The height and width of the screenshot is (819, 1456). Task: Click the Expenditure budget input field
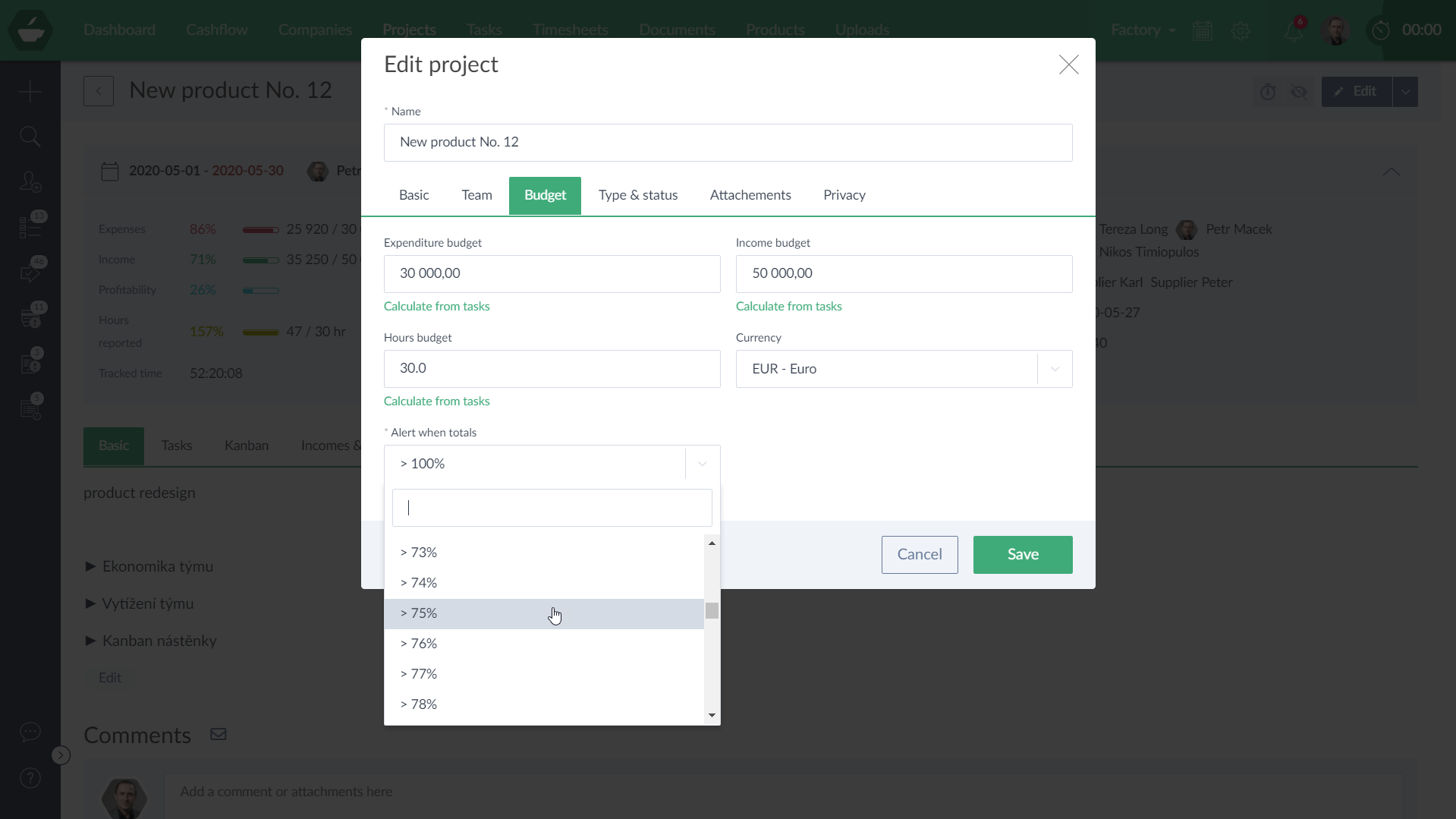(552, 274)
